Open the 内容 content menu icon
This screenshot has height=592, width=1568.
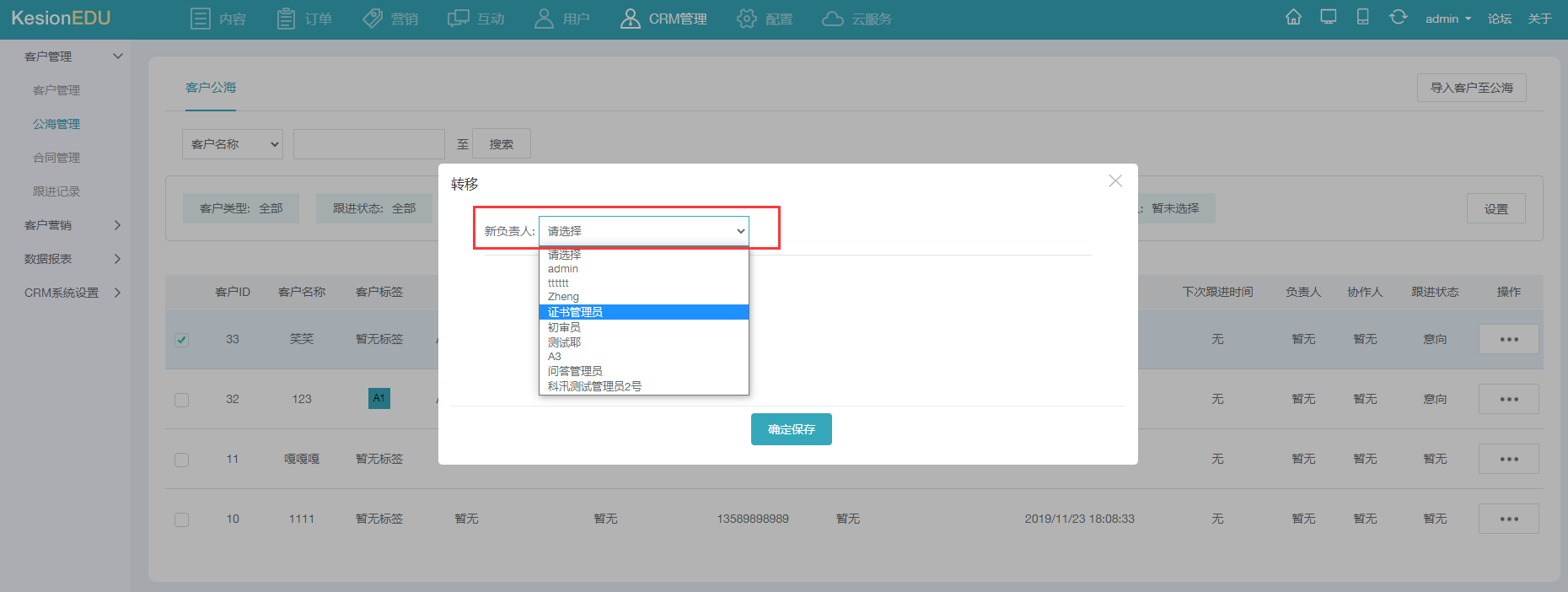[200, 19]
